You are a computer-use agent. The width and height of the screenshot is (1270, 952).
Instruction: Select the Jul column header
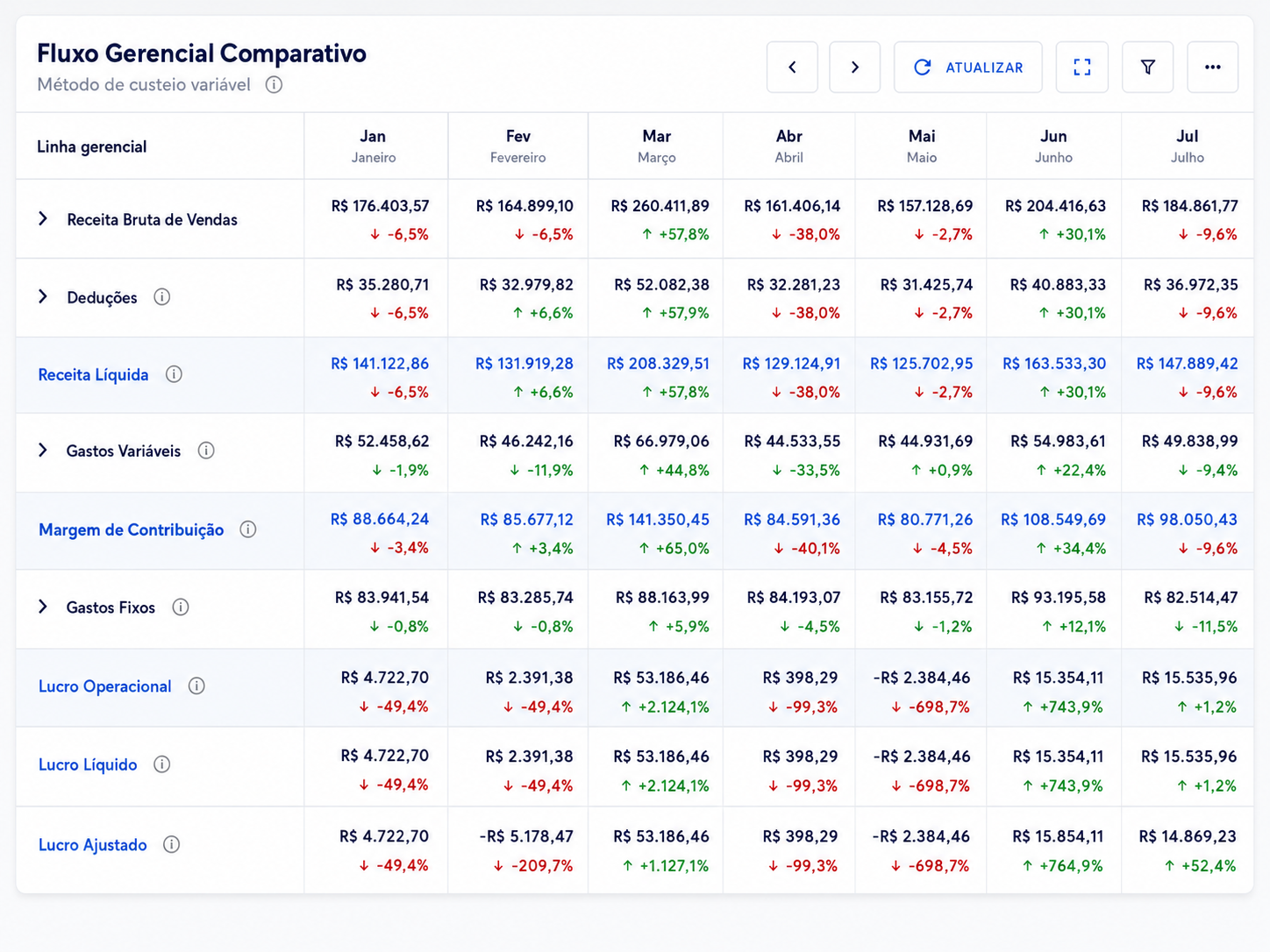click(x=1187, y=146)
